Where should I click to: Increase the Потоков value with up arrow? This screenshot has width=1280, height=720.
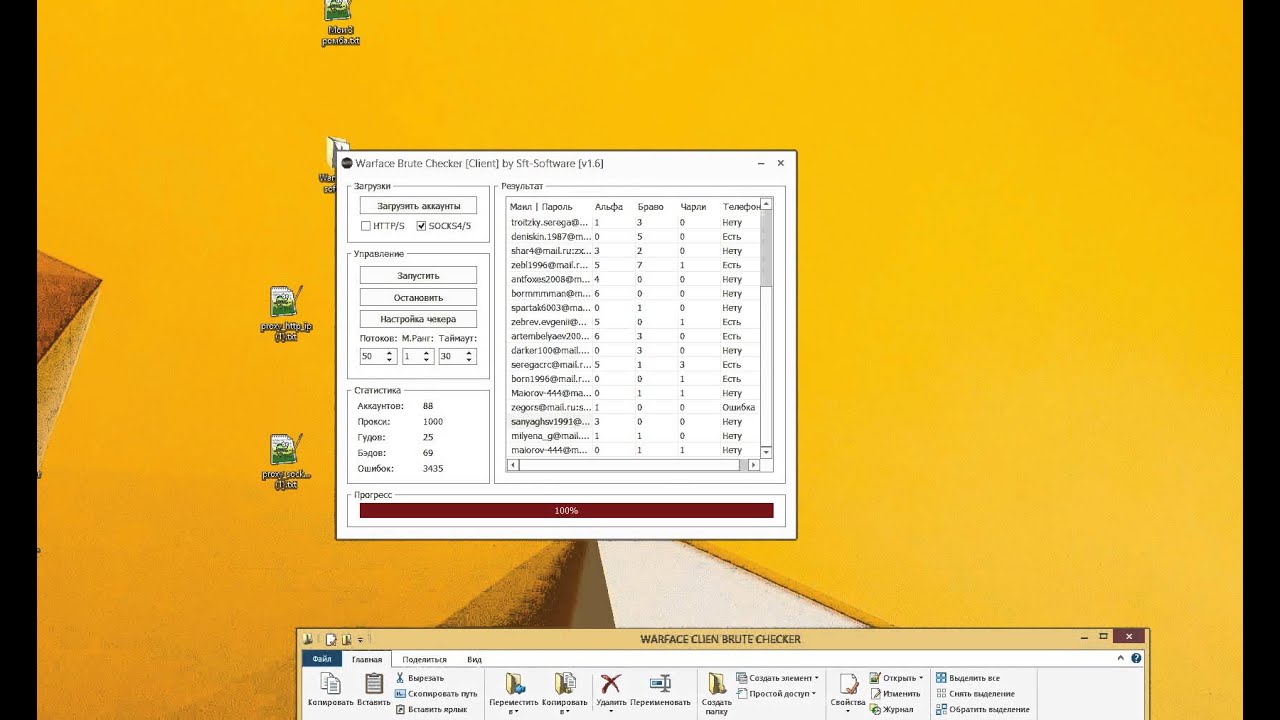click(389, 353)
